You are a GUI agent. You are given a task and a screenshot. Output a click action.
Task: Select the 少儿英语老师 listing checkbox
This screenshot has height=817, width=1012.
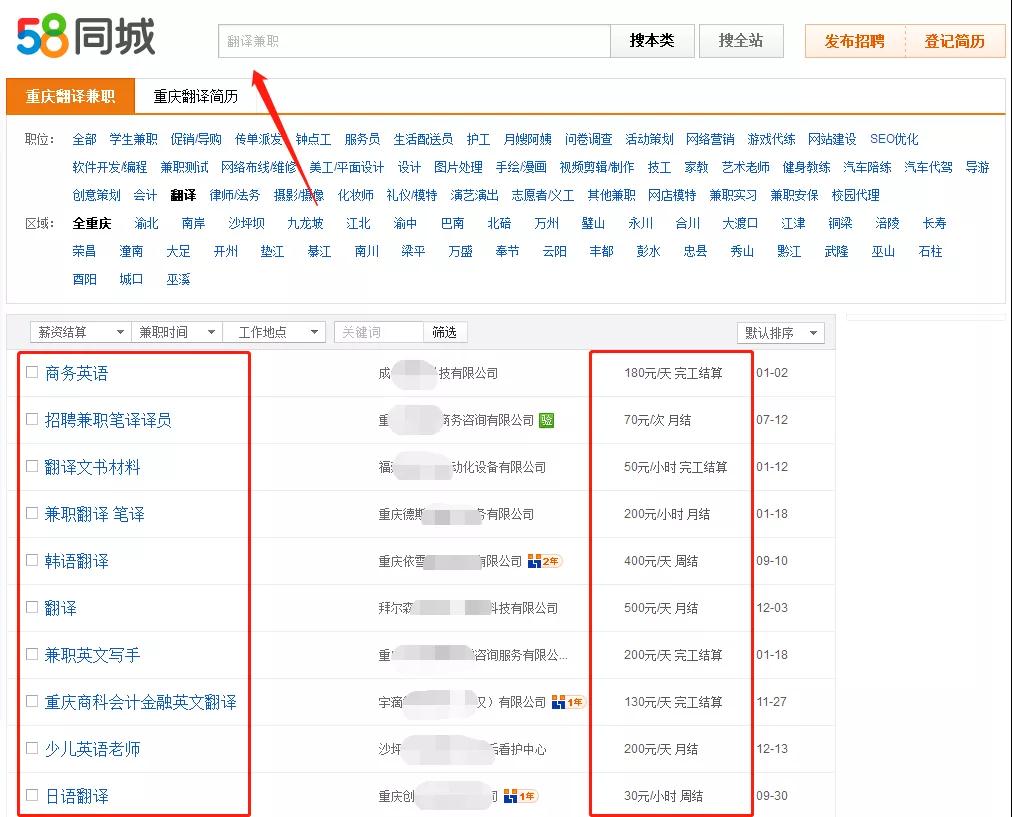pyautogui.click(x=32, y=748)
